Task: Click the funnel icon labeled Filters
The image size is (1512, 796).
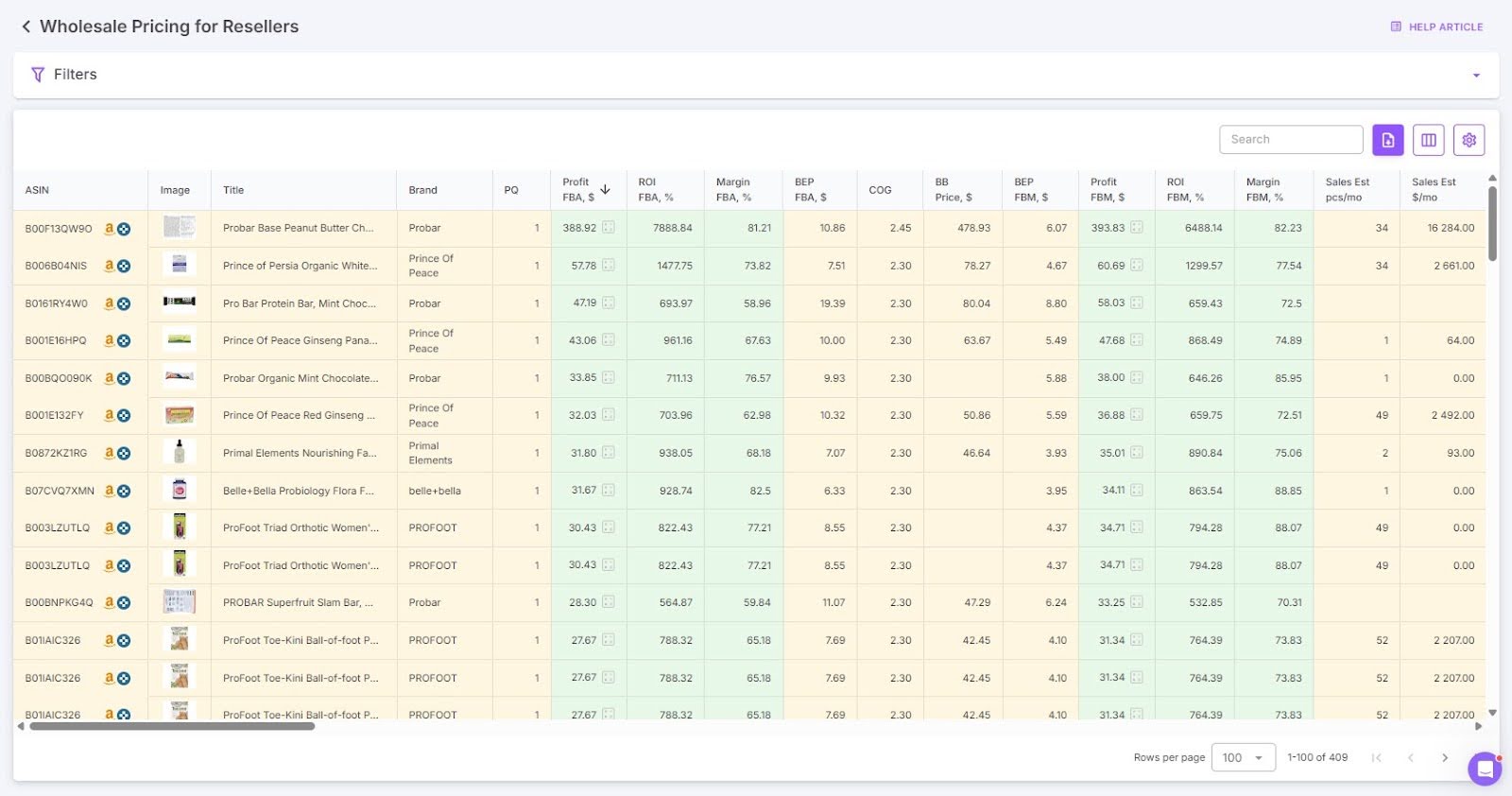Action: click(x=38, y=75)
